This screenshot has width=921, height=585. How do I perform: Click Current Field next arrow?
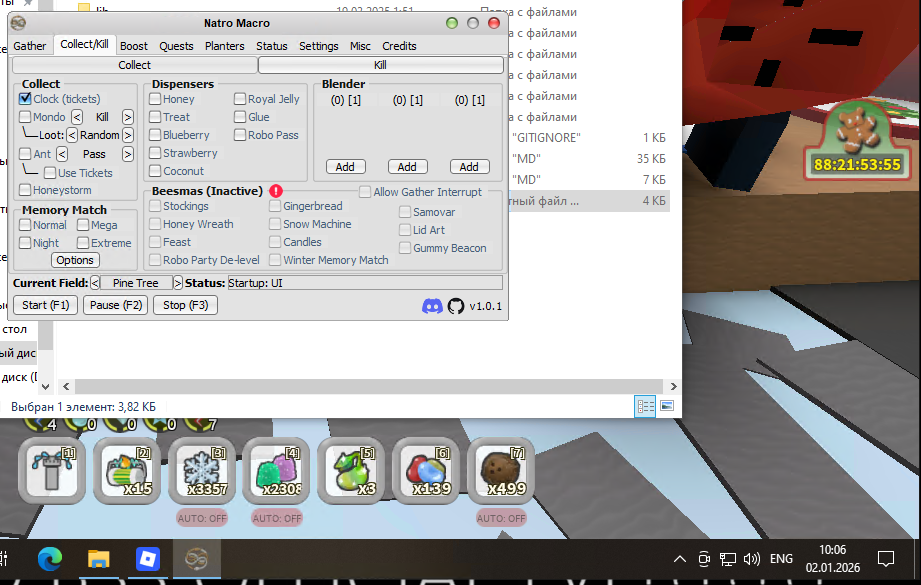tap(178, 283)
